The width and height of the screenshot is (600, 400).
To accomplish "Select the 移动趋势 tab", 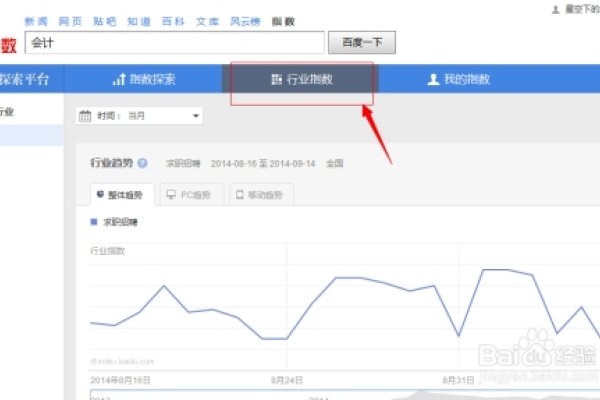I will point(262,195).
